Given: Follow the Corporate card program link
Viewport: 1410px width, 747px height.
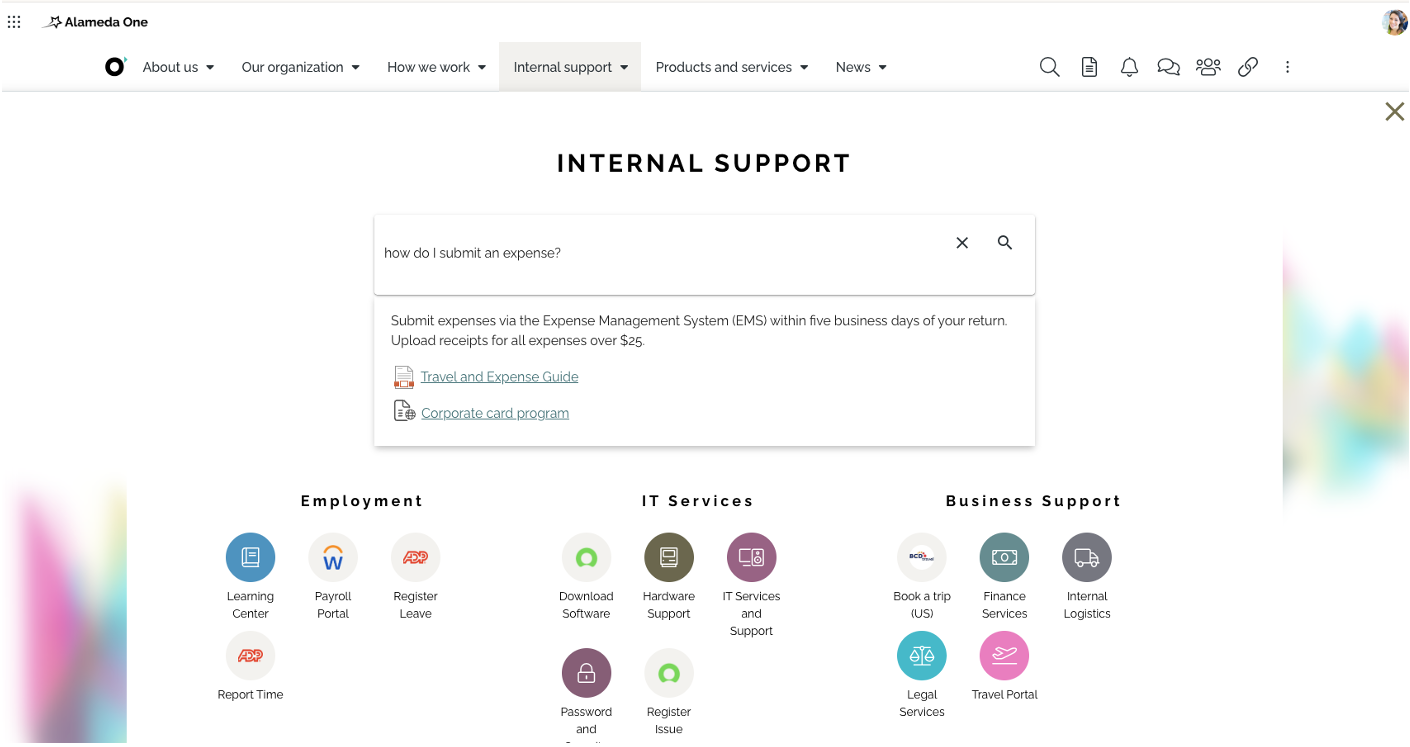Looking at the screenshot, I should click(x=495, y=413).
